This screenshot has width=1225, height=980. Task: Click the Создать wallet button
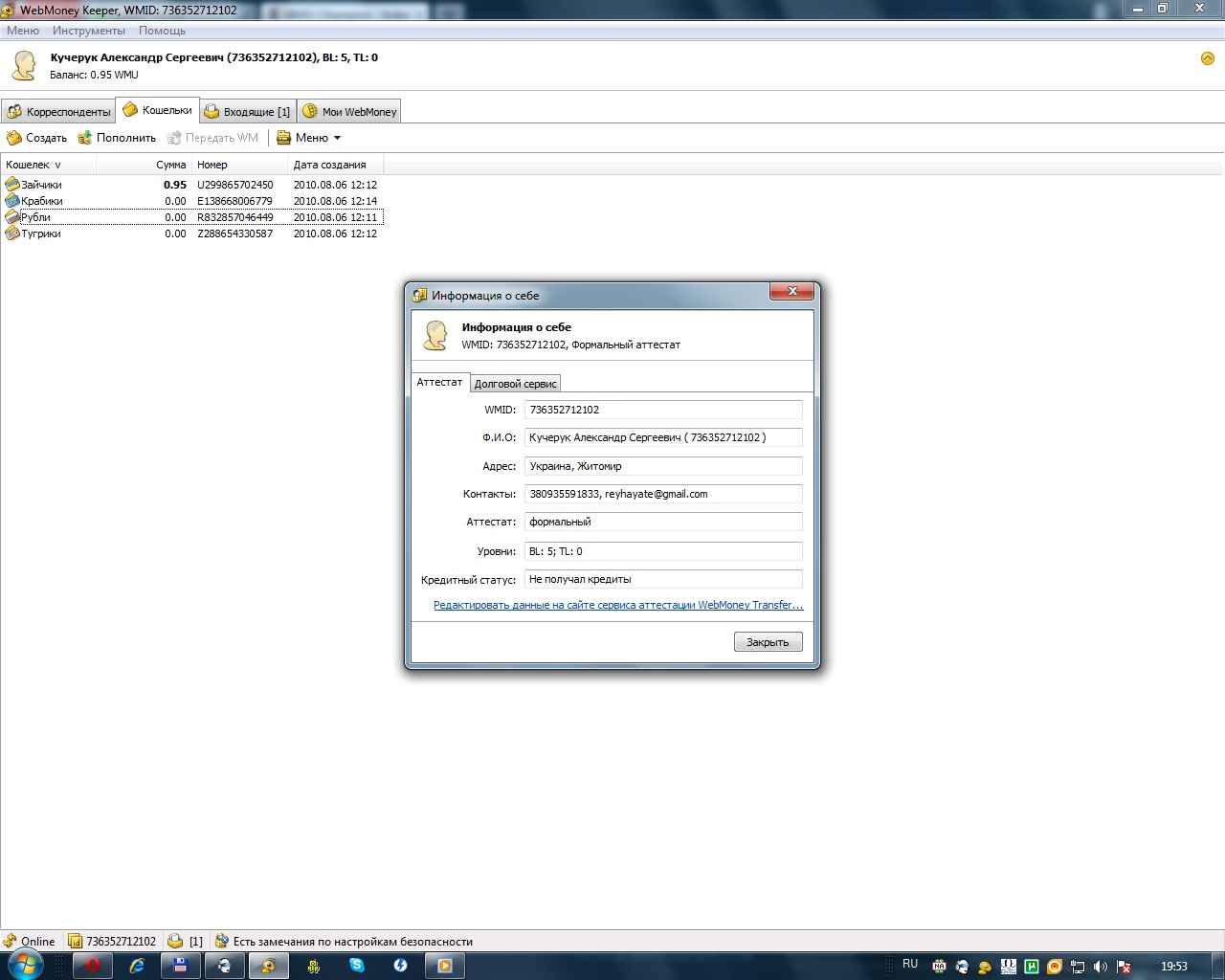tap(37, 138)
